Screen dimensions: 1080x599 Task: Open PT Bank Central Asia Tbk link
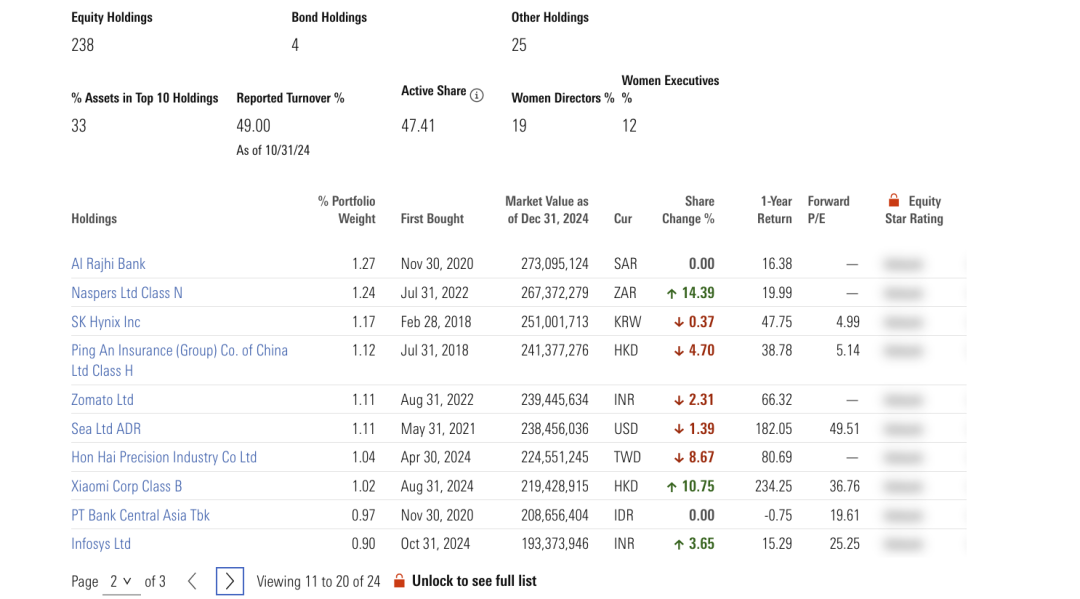click(x=140, y=515)
